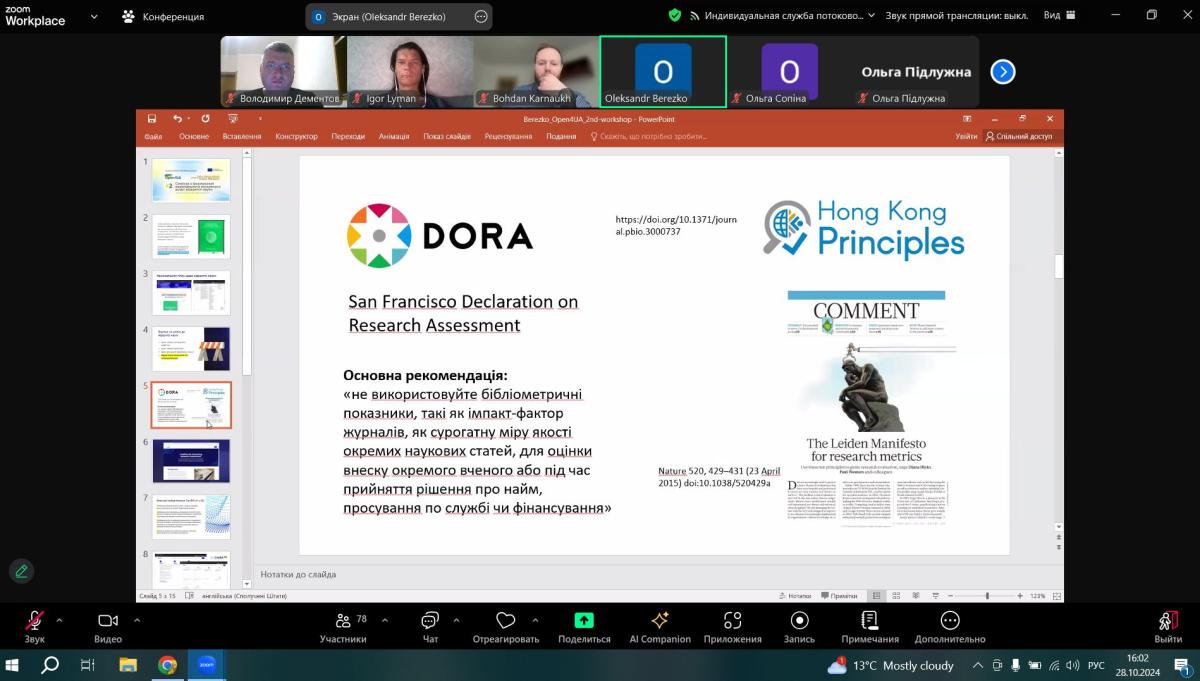Open Chrome from the Windows taskbar
This screenshot has width=1200, height=681.
pyautogui.click(x=167, y=665)
